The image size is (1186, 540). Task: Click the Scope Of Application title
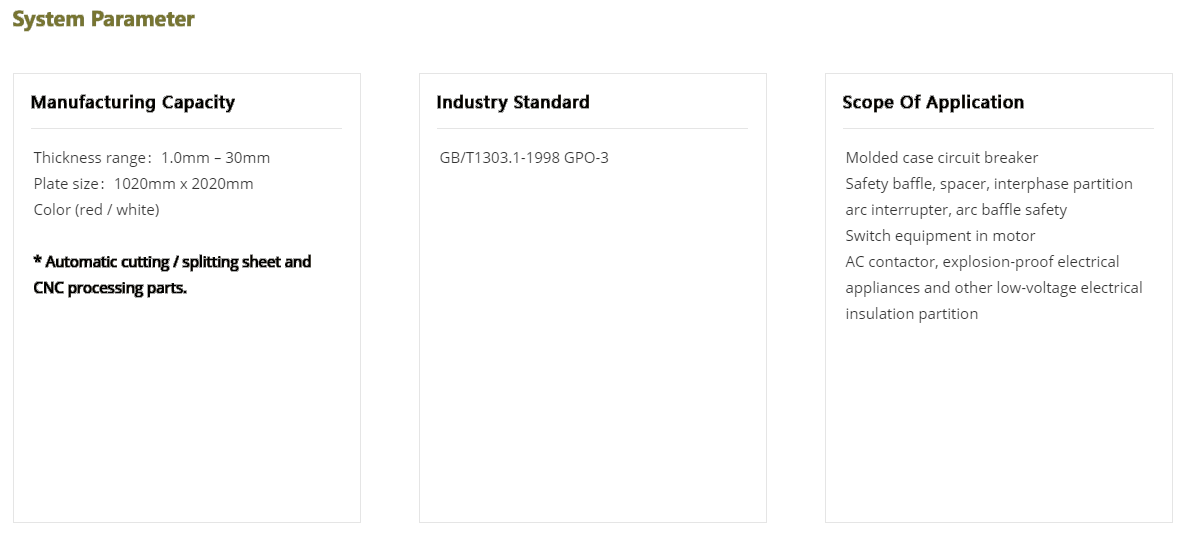tap(933, 102)
